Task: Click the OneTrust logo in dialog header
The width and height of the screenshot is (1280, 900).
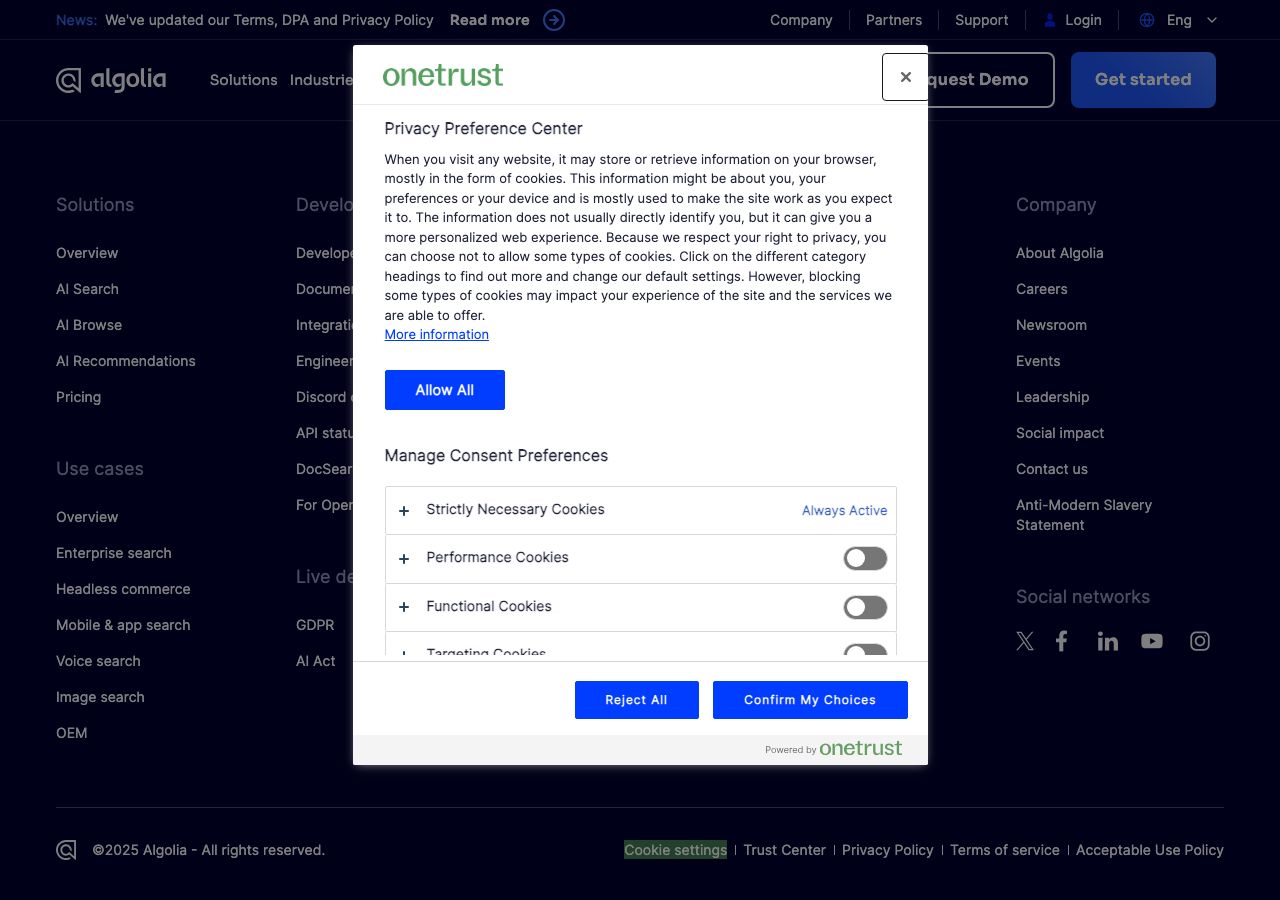Action: (443, 76)
